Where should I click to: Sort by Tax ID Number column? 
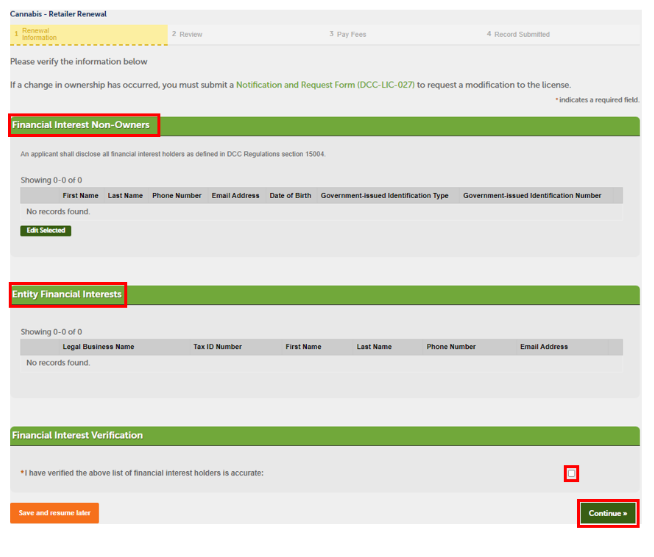[x=217, y=347]
